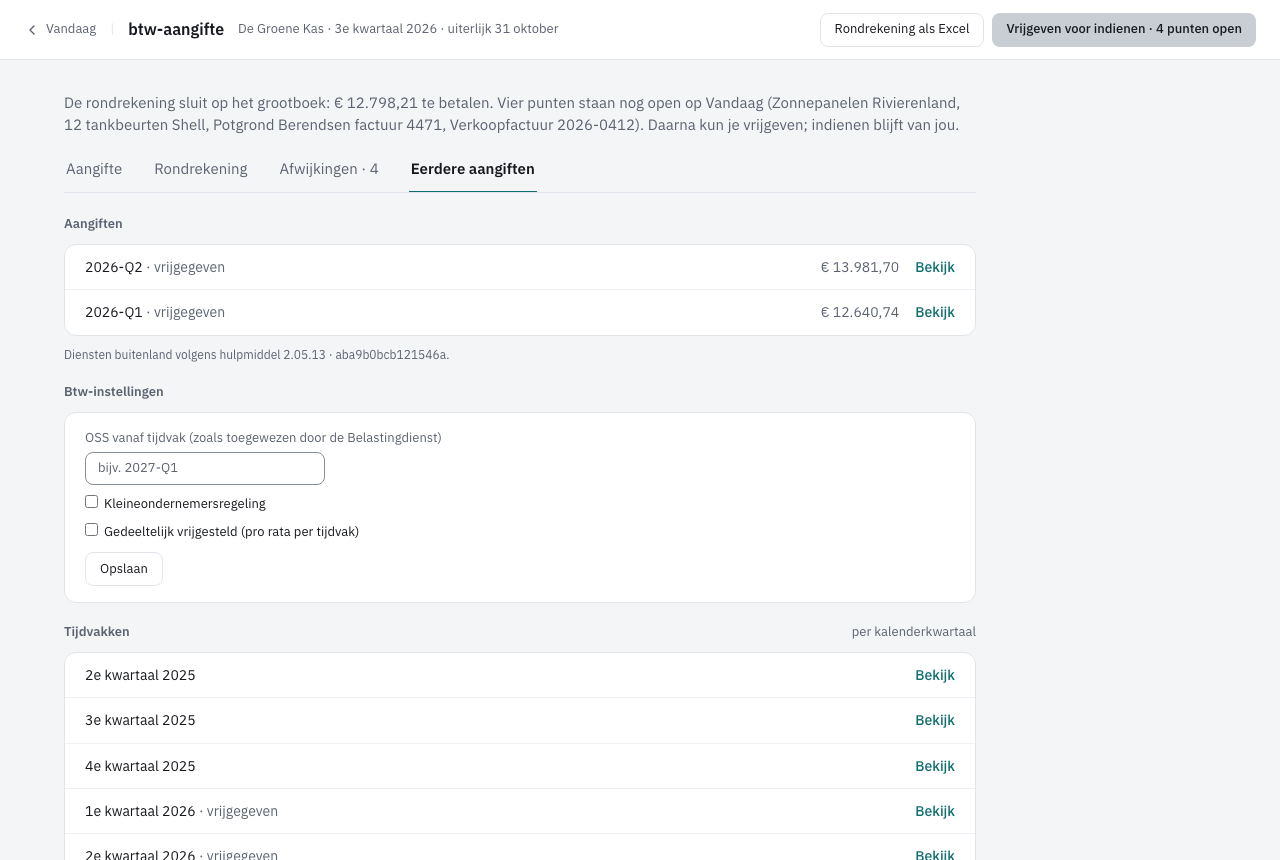Screen dimensions: 1280x860
Task: Open Bekijk for 2e kwartaal 2026
Action: (x=935, y=855)
